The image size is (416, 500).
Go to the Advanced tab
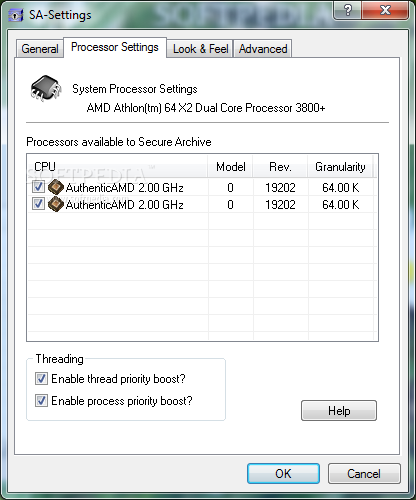click(x=263, y=49)
